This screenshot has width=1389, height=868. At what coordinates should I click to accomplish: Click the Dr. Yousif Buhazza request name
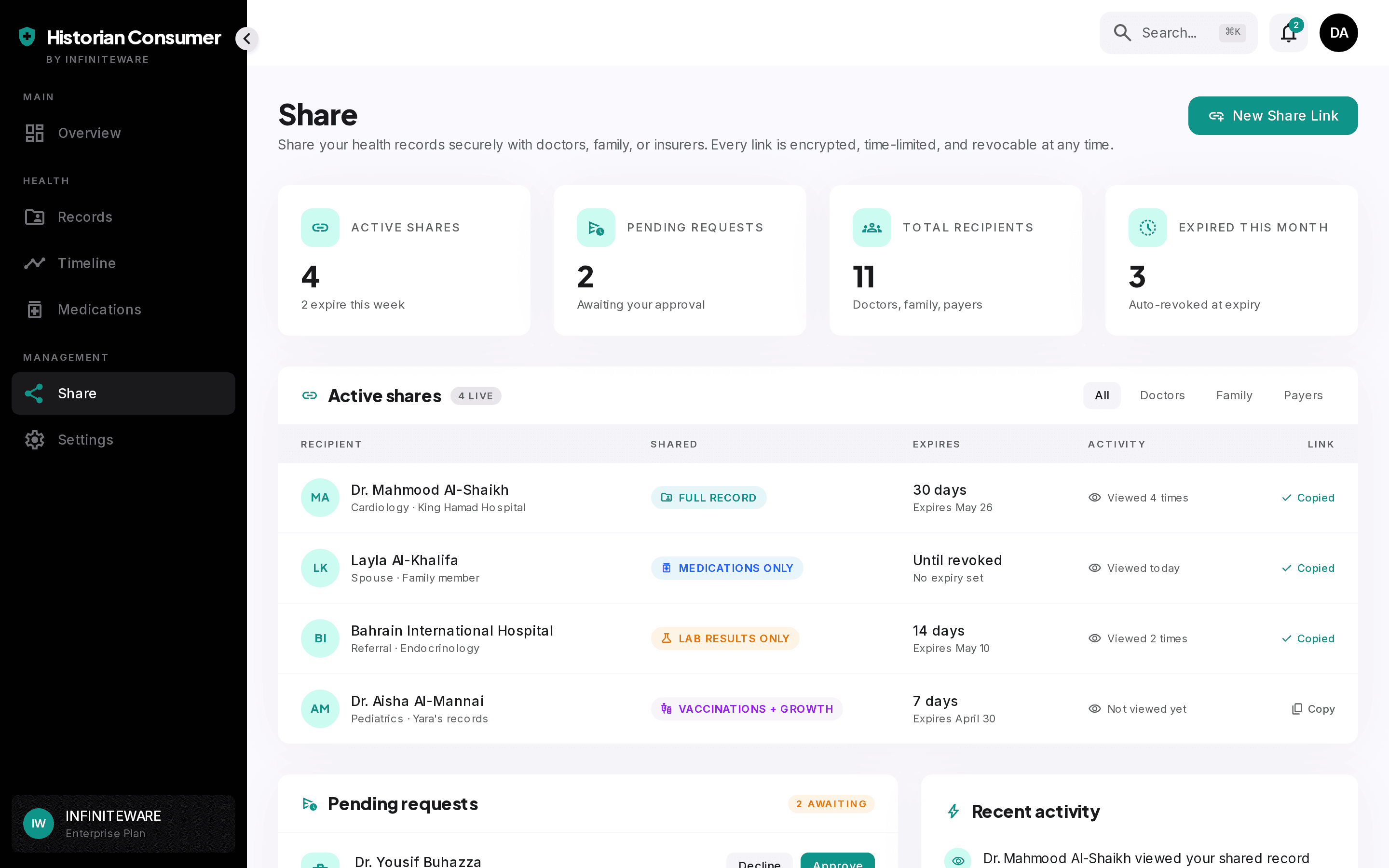418,861
